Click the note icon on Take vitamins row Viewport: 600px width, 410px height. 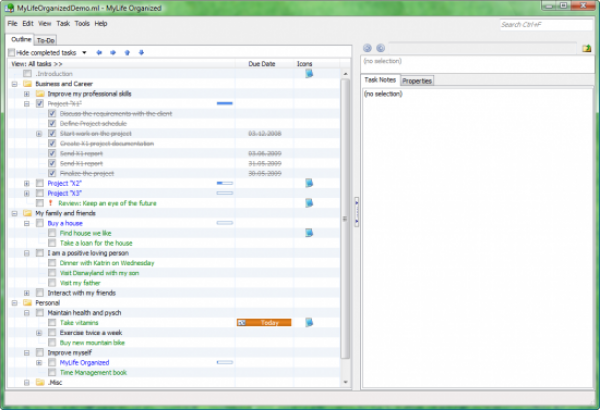tap(309, 322)
